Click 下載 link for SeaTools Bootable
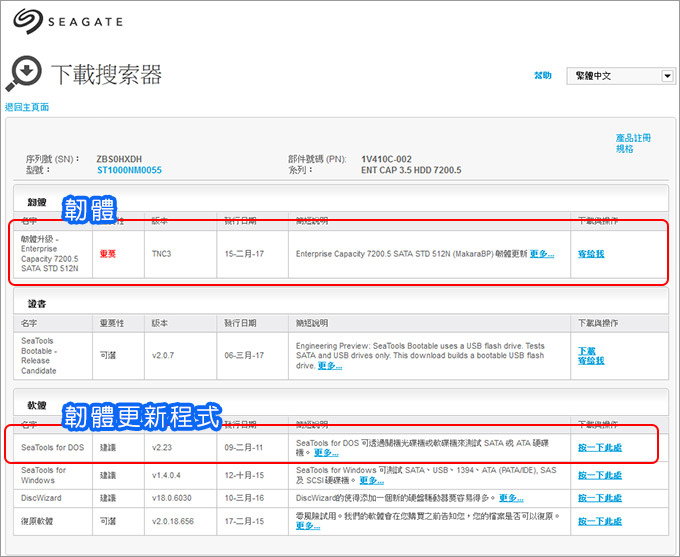Screen dimensions: 680x557 pos(587,351)
